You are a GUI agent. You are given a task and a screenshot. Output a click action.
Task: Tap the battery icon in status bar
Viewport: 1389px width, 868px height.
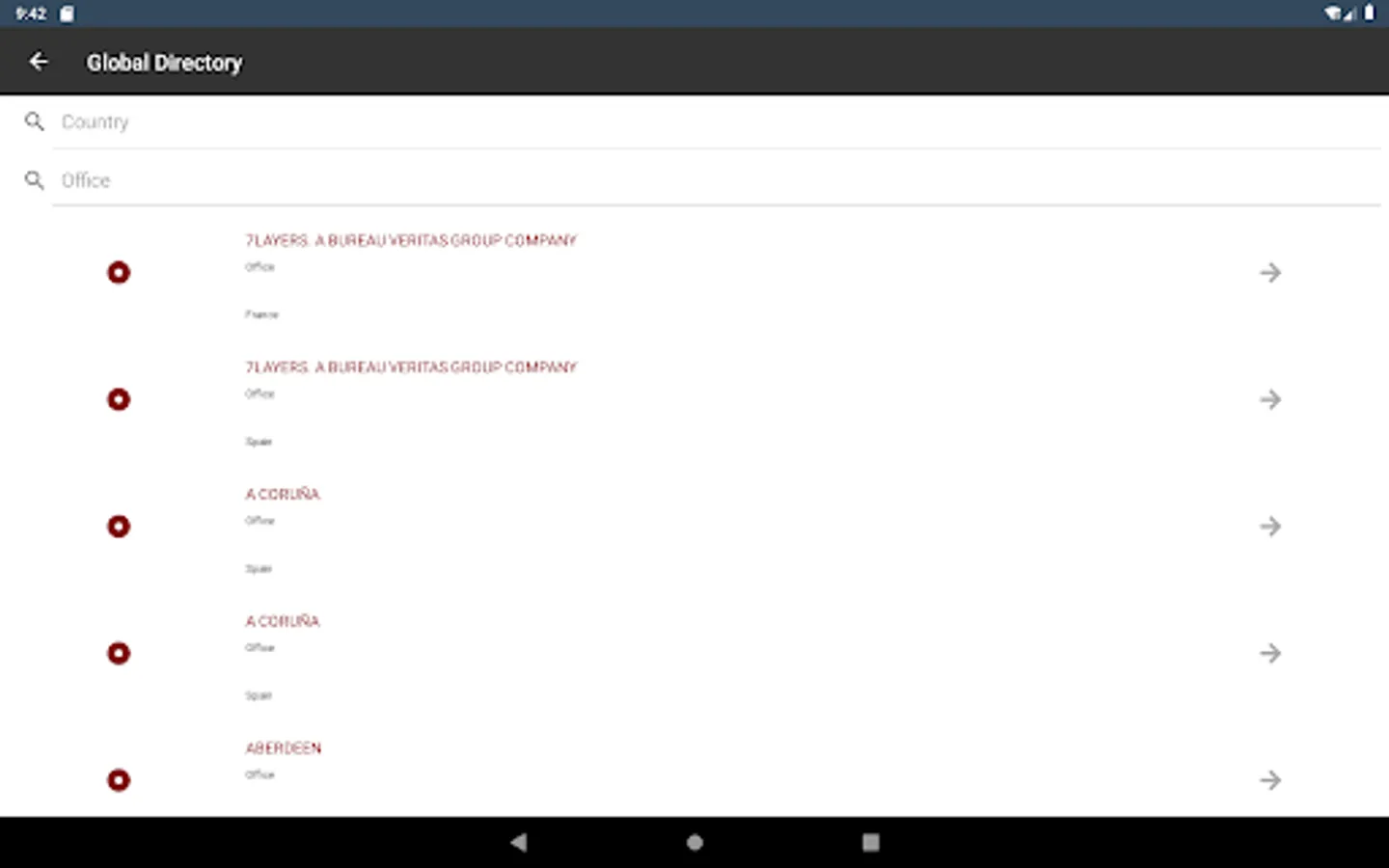[x=1369, y=13]
